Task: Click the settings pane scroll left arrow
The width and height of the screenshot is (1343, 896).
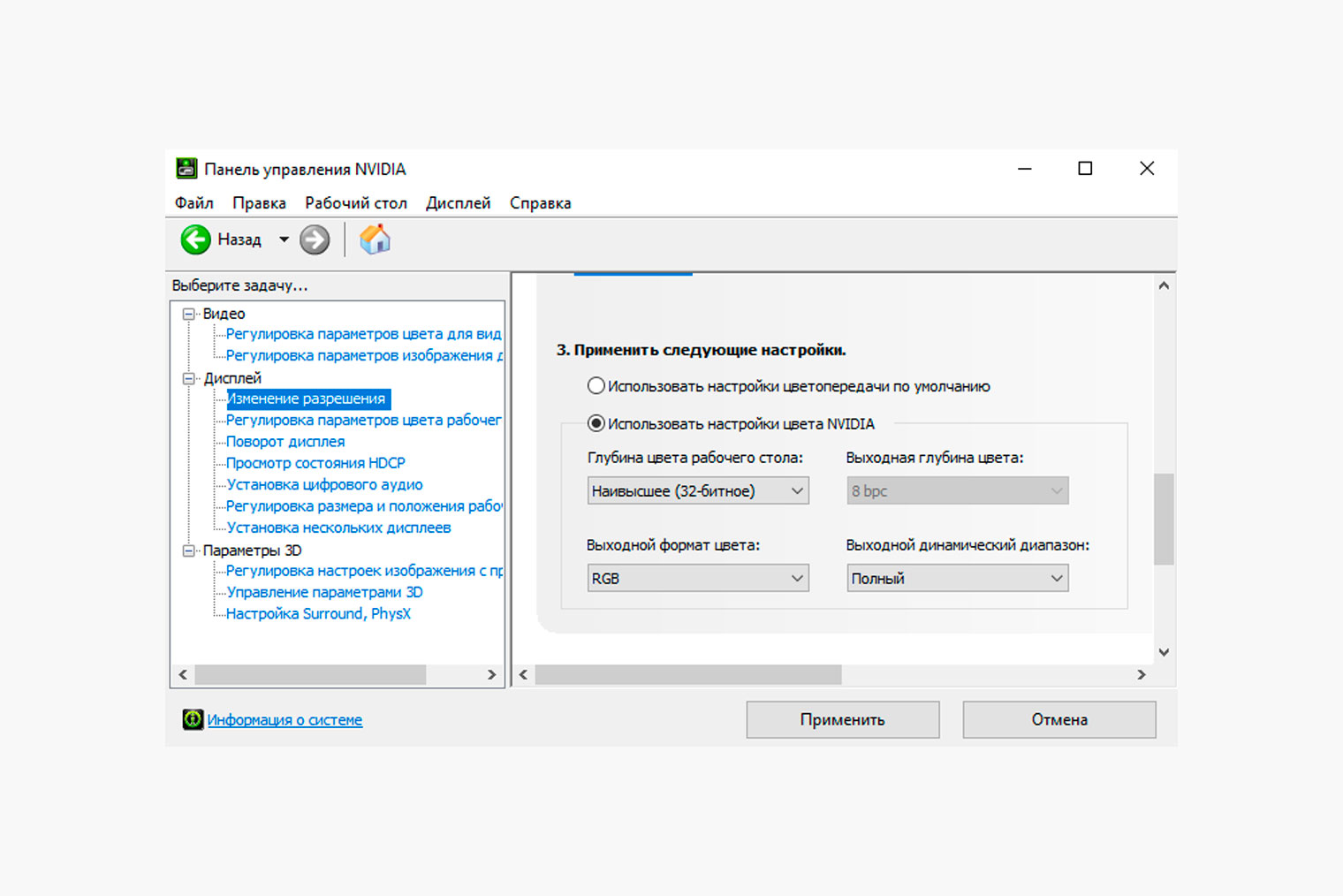Action: click(x=523, y=674)
